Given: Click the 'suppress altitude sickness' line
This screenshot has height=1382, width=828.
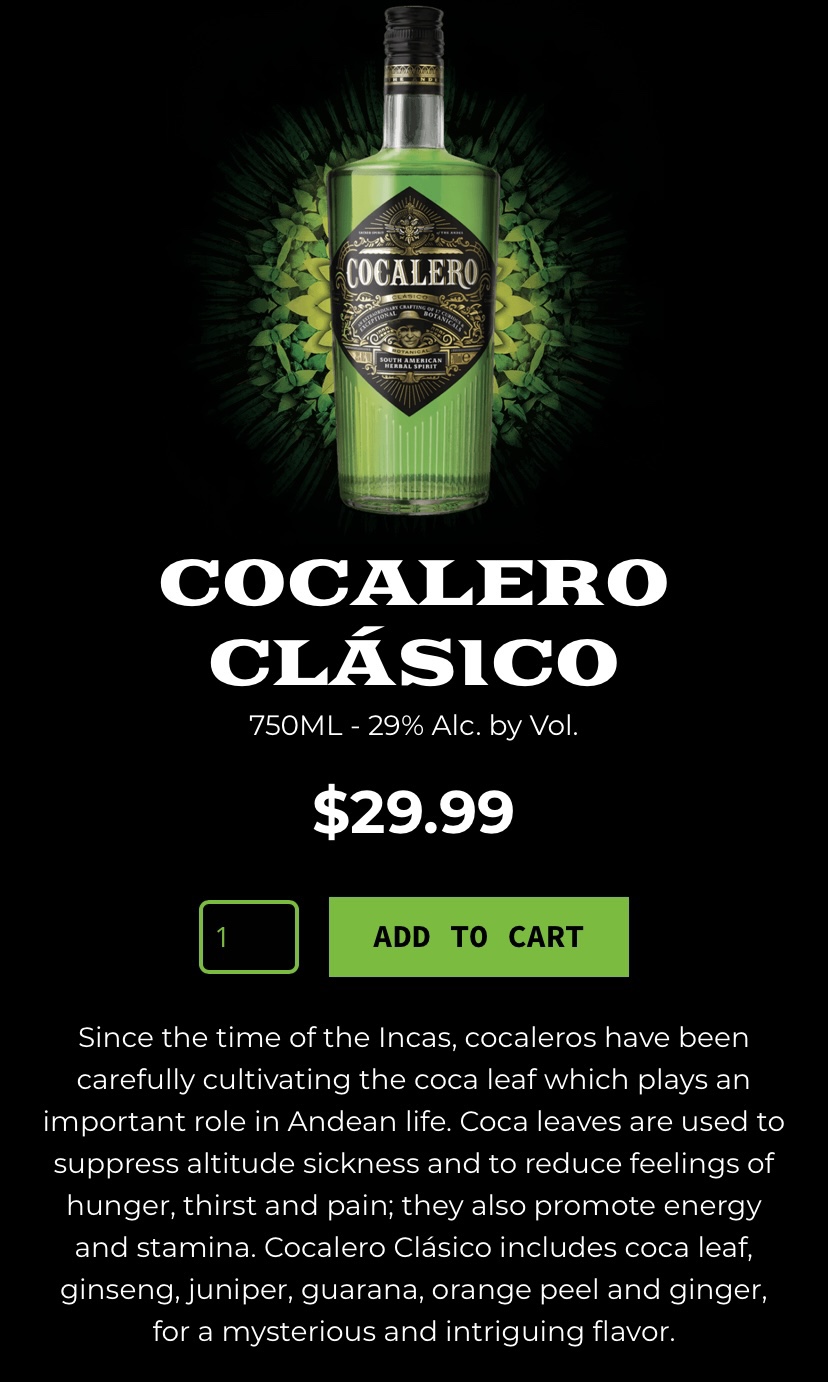Looking at the screenshot, I should click(x=413, y=1164).
